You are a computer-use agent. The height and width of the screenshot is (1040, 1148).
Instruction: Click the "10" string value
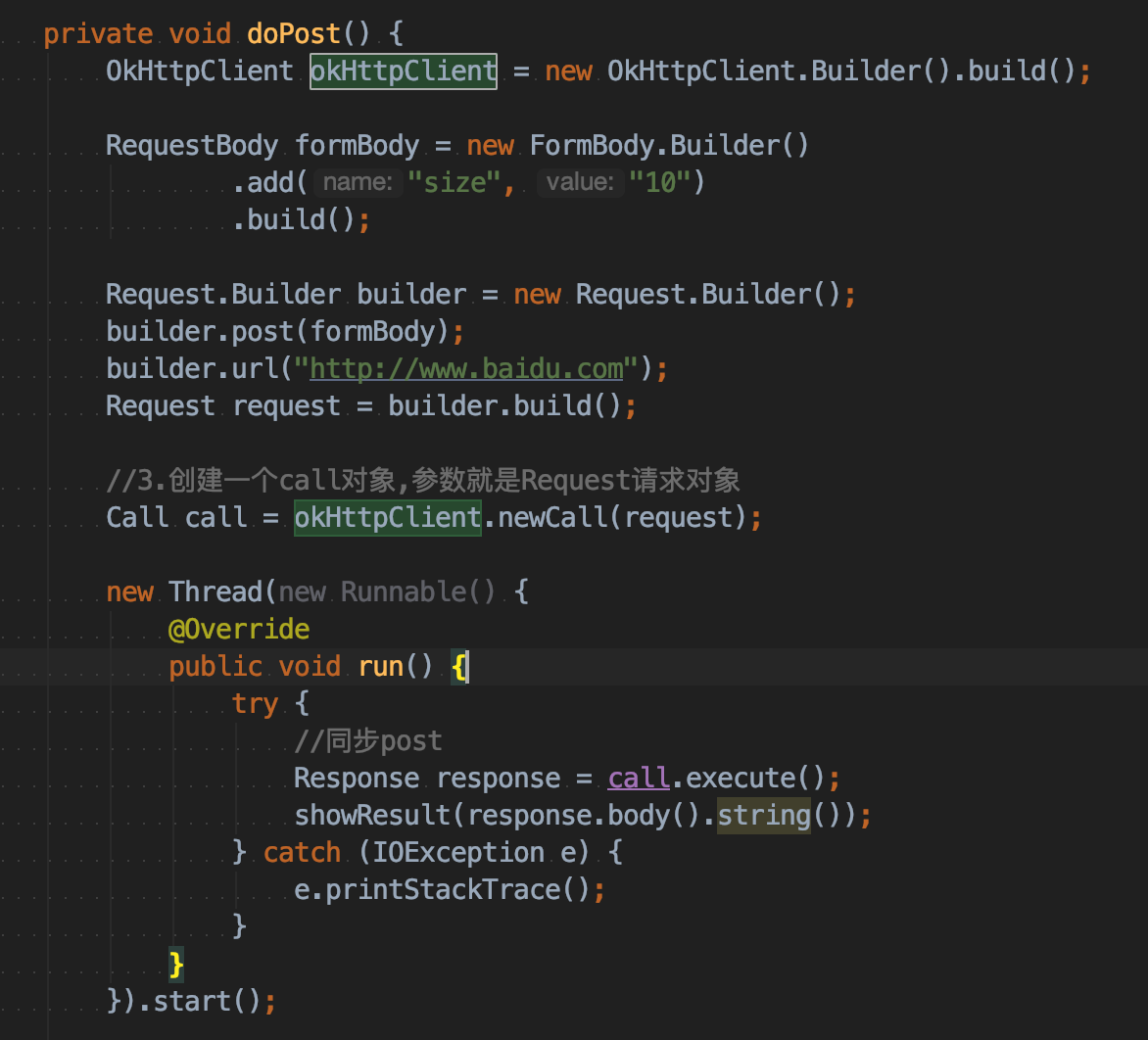point(660,182)
